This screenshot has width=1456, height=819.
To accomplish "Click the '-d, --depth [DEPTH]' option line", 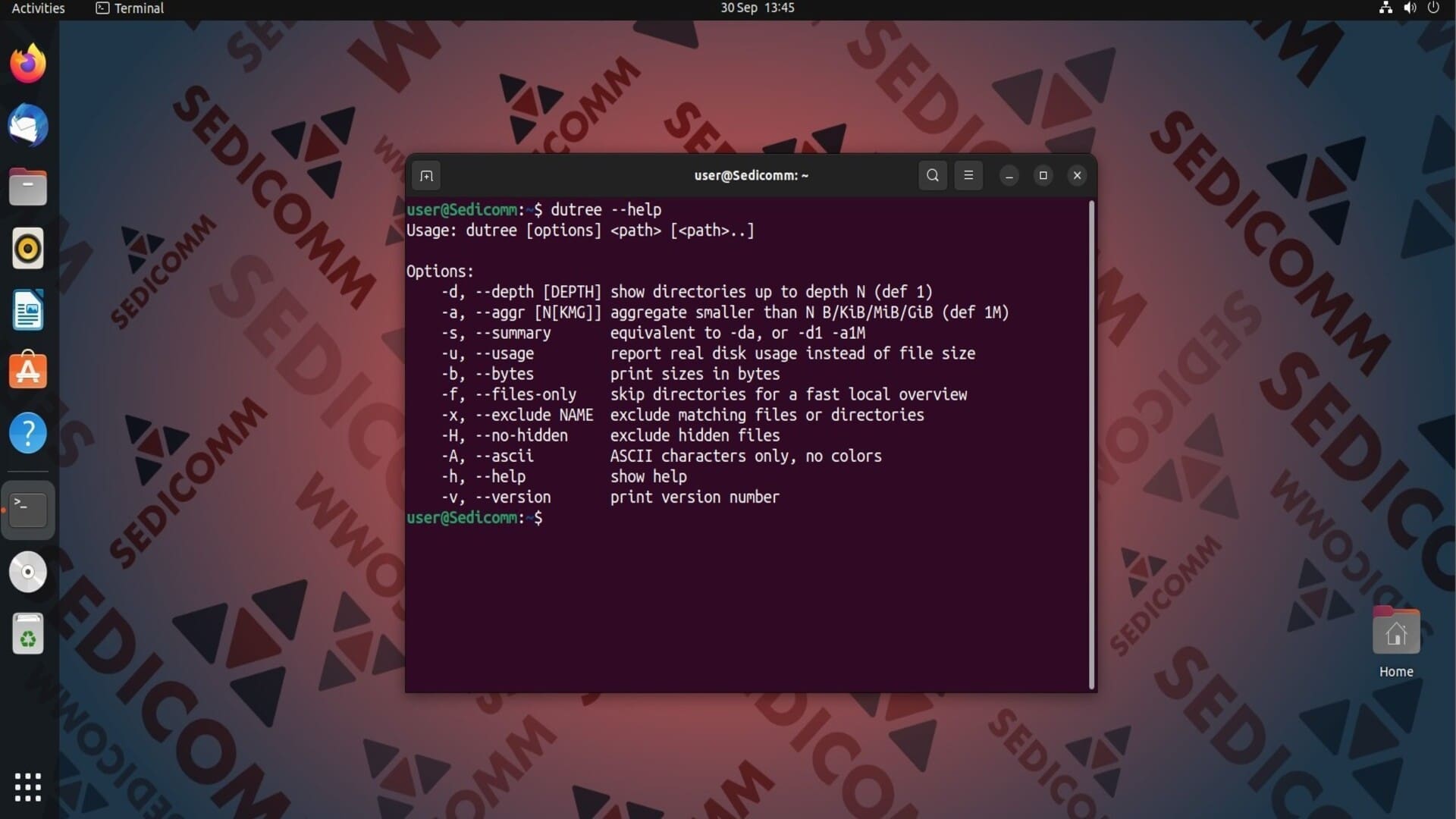I will [687, 292].
